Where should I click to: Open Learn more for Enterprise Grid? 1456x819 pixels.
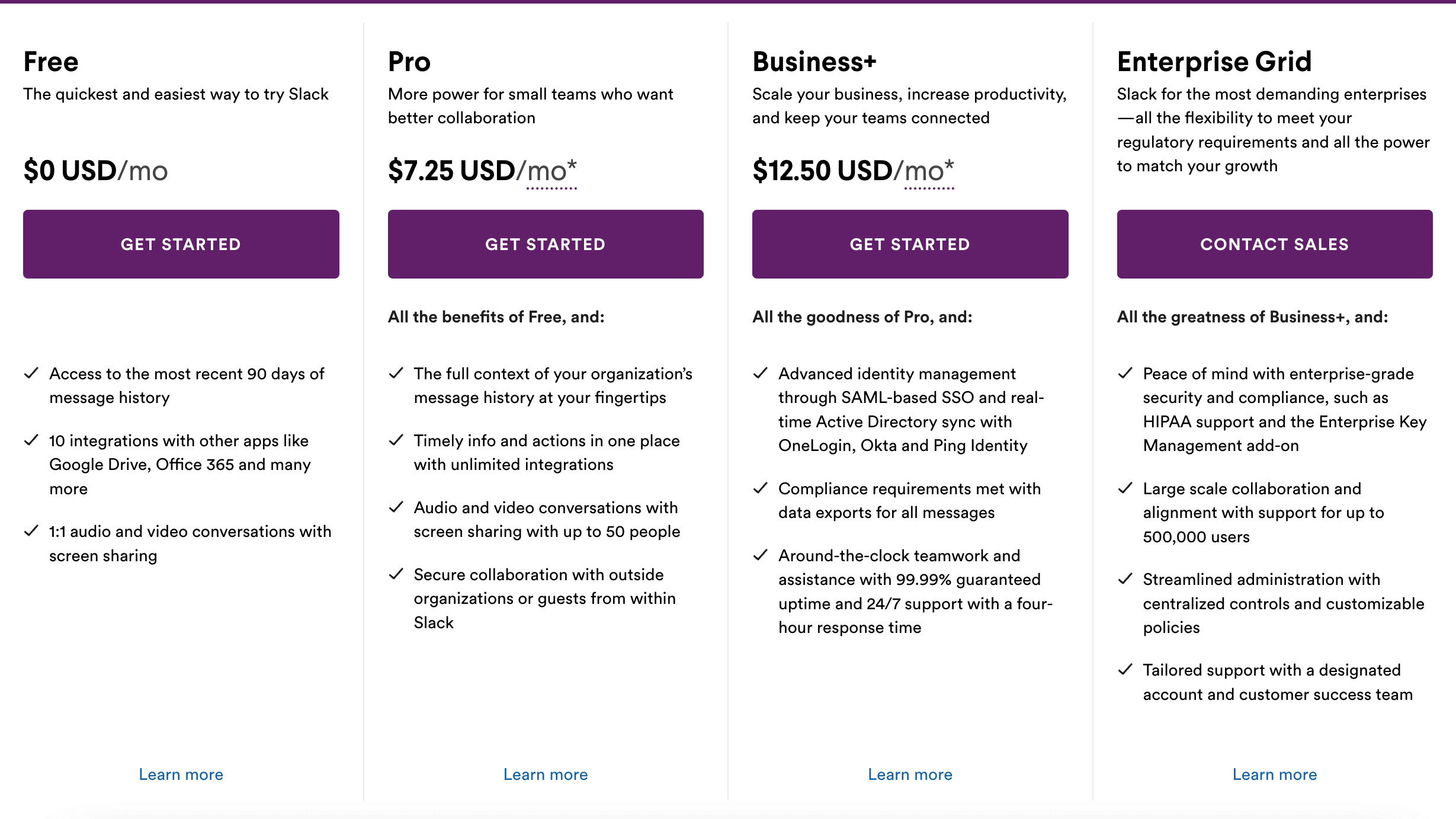tap(1274, 774)
